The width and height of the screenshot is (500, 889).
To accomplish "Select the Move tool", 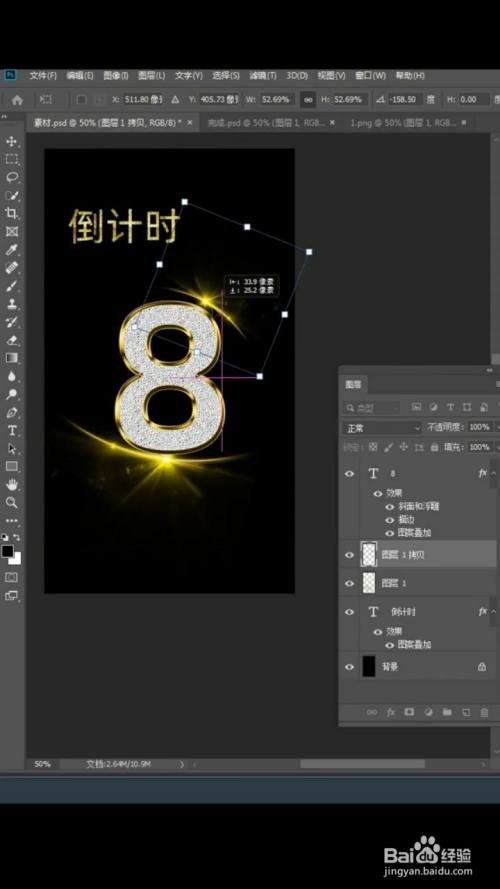I will pos(11,141).
